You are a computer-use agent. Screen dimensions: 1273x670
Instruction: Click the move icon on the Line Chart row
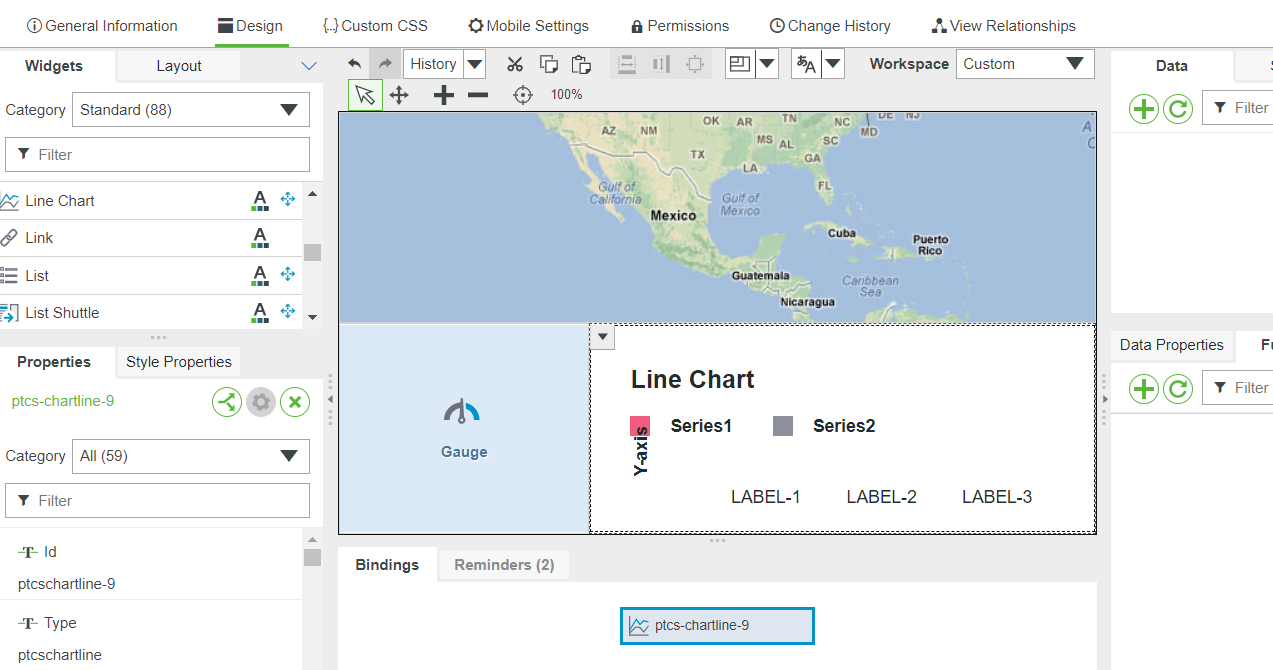pos(288,200)
